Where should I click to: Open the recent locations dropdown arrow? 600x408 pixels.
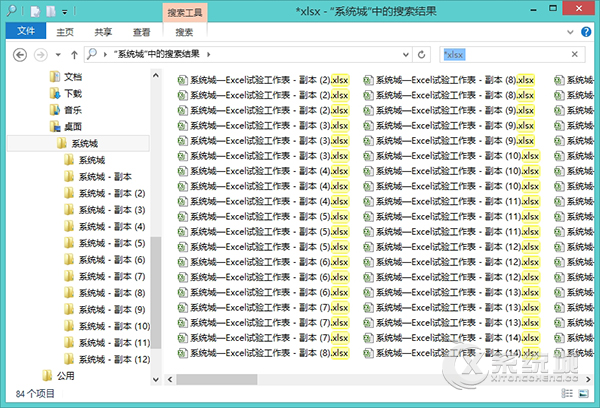click(58, 55)
